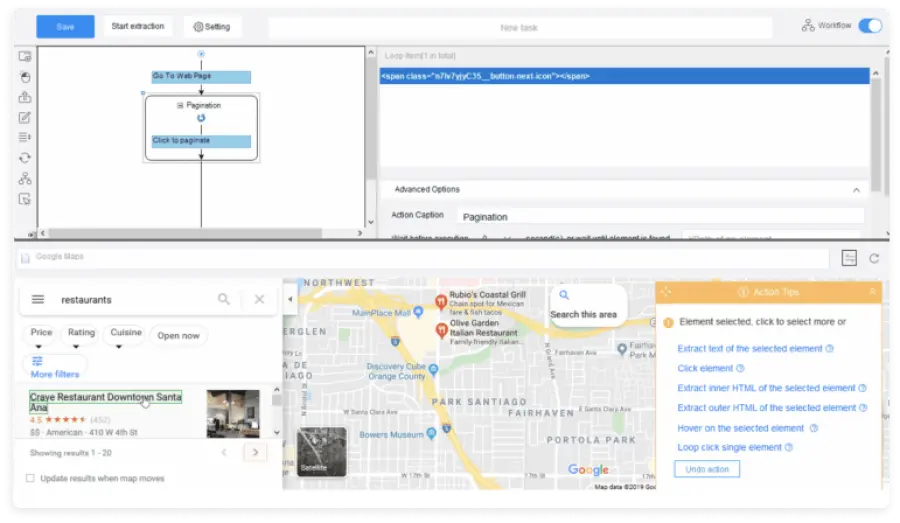
Task: Click Rubio's Coastal Grill map pin
Action: point(441,301)
